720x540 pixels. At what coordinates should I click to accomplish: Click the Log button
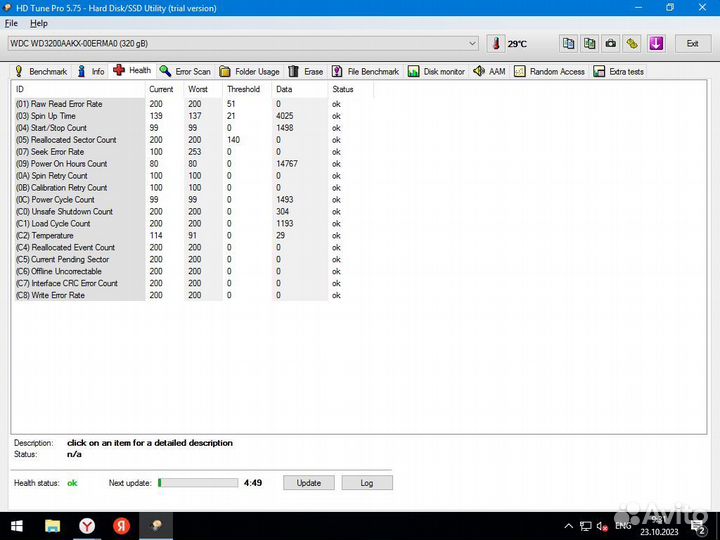[367, 483]
